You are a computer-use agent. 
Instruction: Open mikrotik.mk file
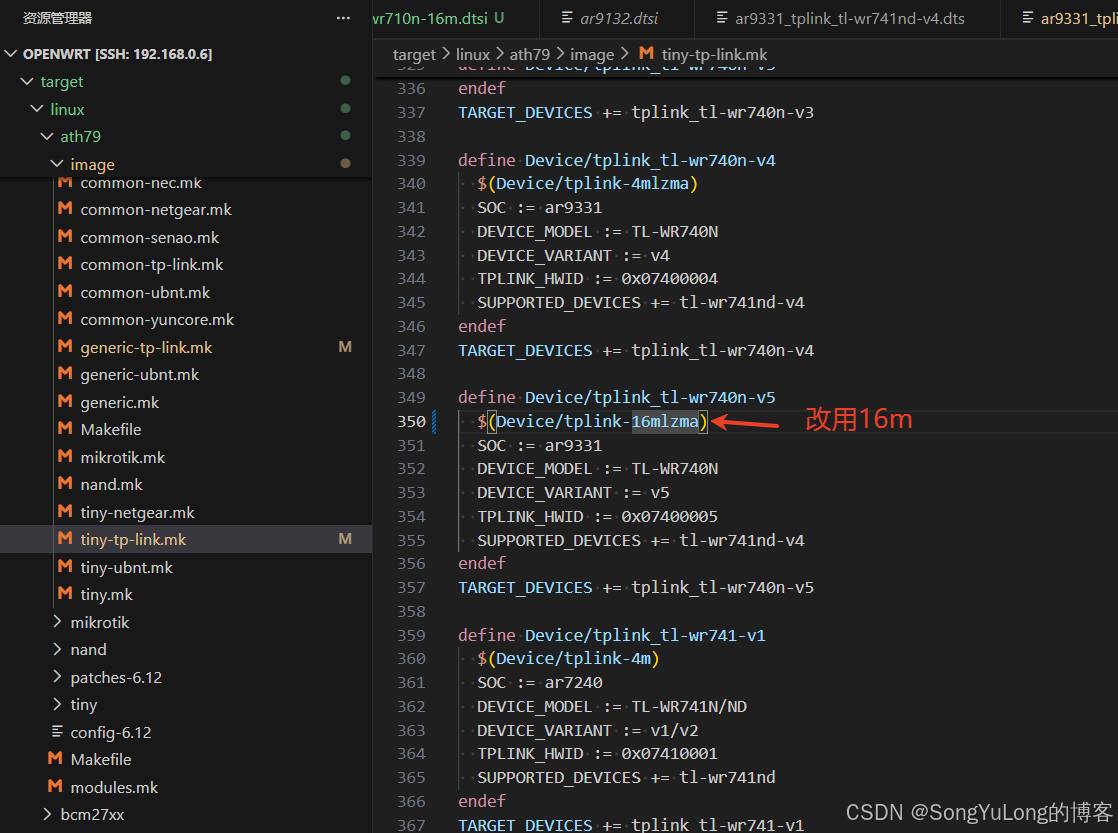[122, 457]
